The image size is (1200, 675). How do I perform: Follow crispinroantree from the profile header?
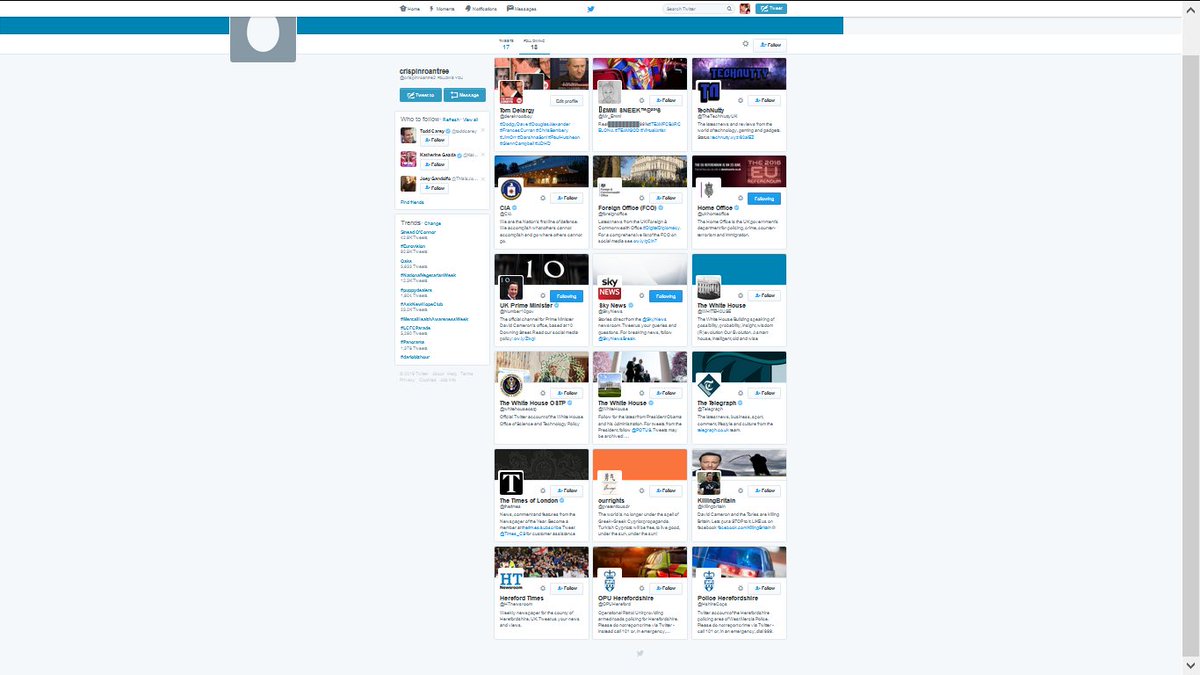[770, 45]
